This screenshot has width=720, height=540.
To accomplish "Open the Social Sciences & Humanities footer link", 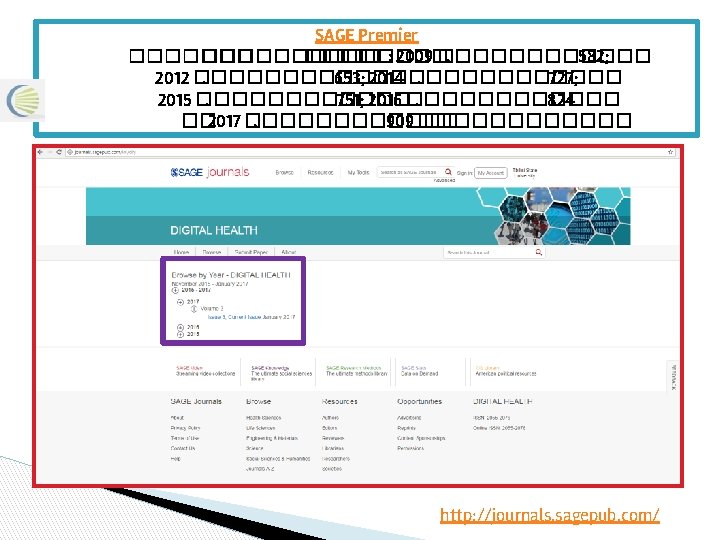I will pyautogui.click(x=278, y=459).
